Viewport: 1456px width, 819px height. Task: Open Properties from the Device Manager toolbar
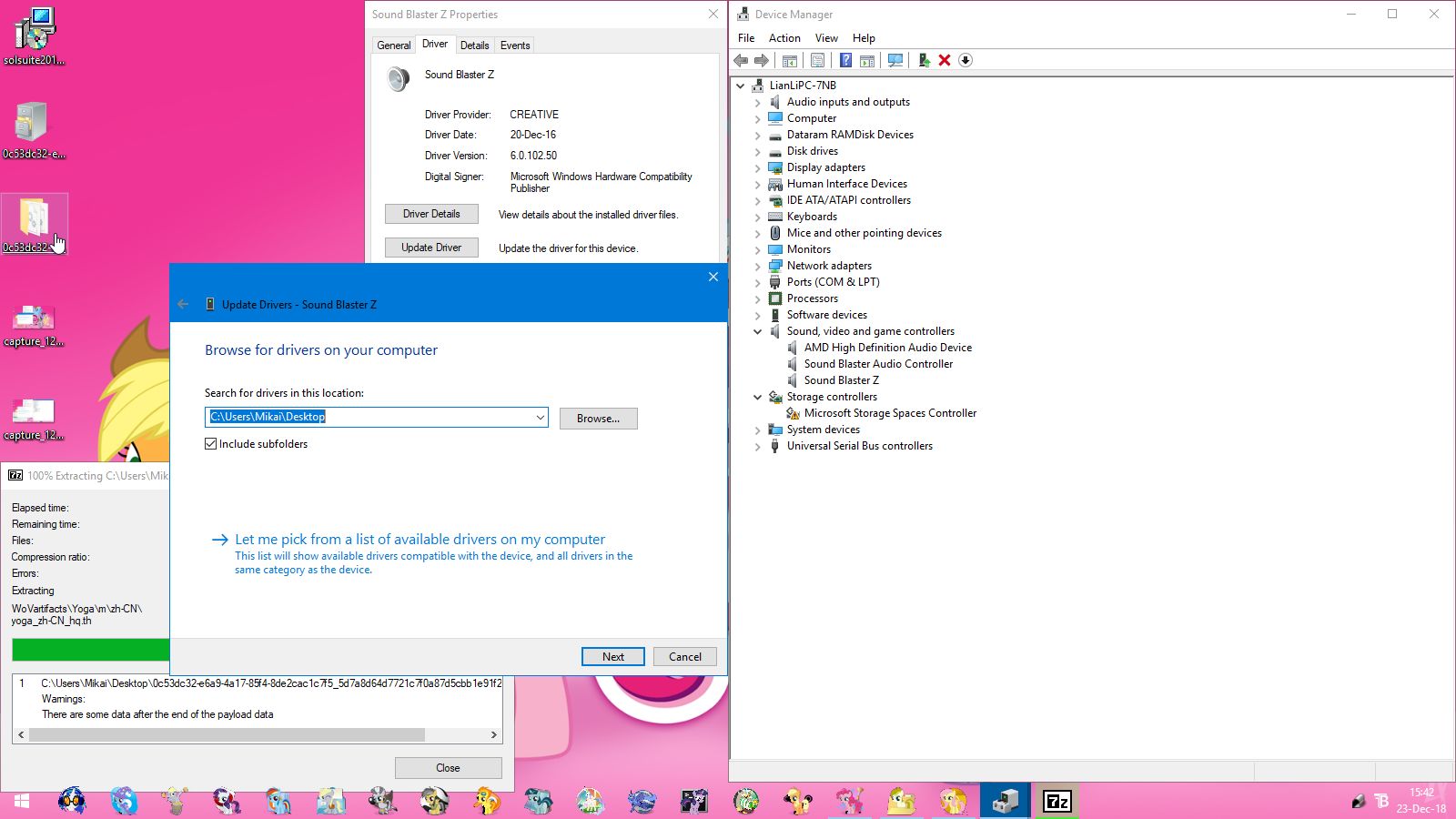pos(818,60)
